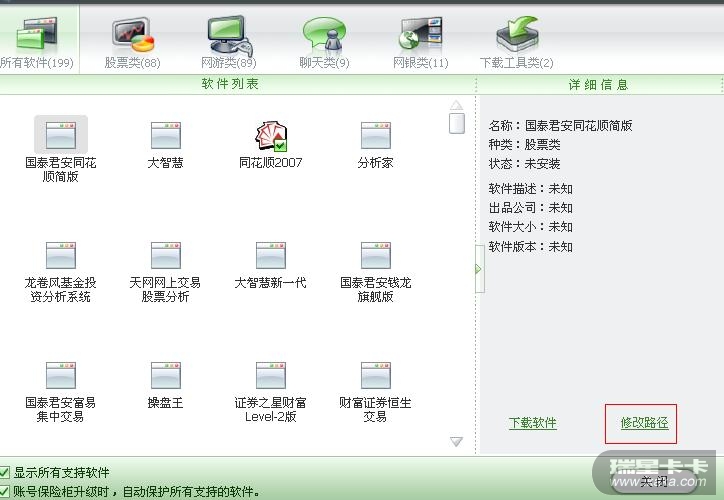The width and height of the screenshot is (724, 500).
Task: Click the 修改路径 link
Action: click(x=644, y=423)
